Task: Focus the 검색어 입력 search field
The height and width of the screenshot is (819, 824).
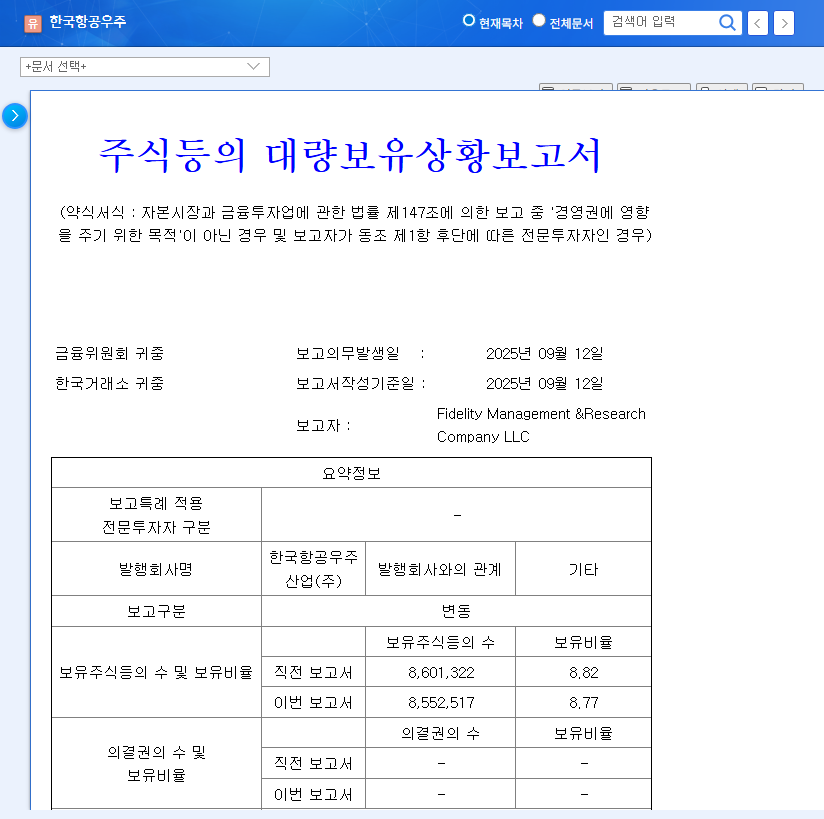Action: click(661, 23)
